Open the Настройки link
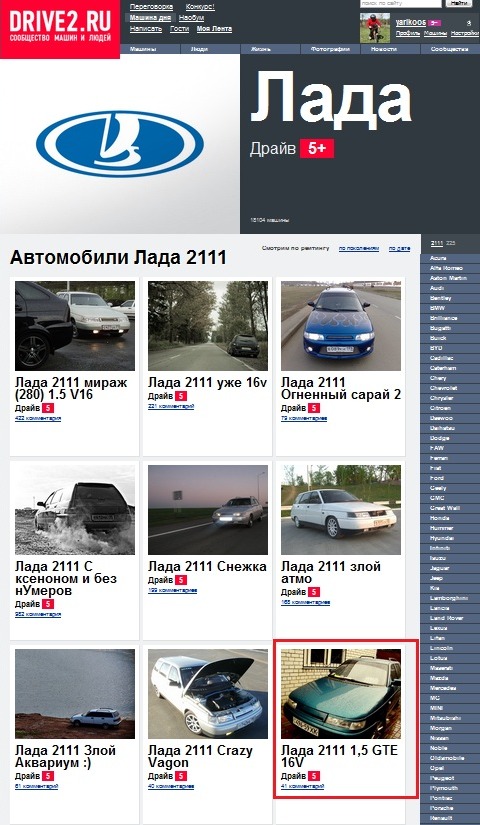Viewport: 480px width, 825px height. tap(465, 33)
